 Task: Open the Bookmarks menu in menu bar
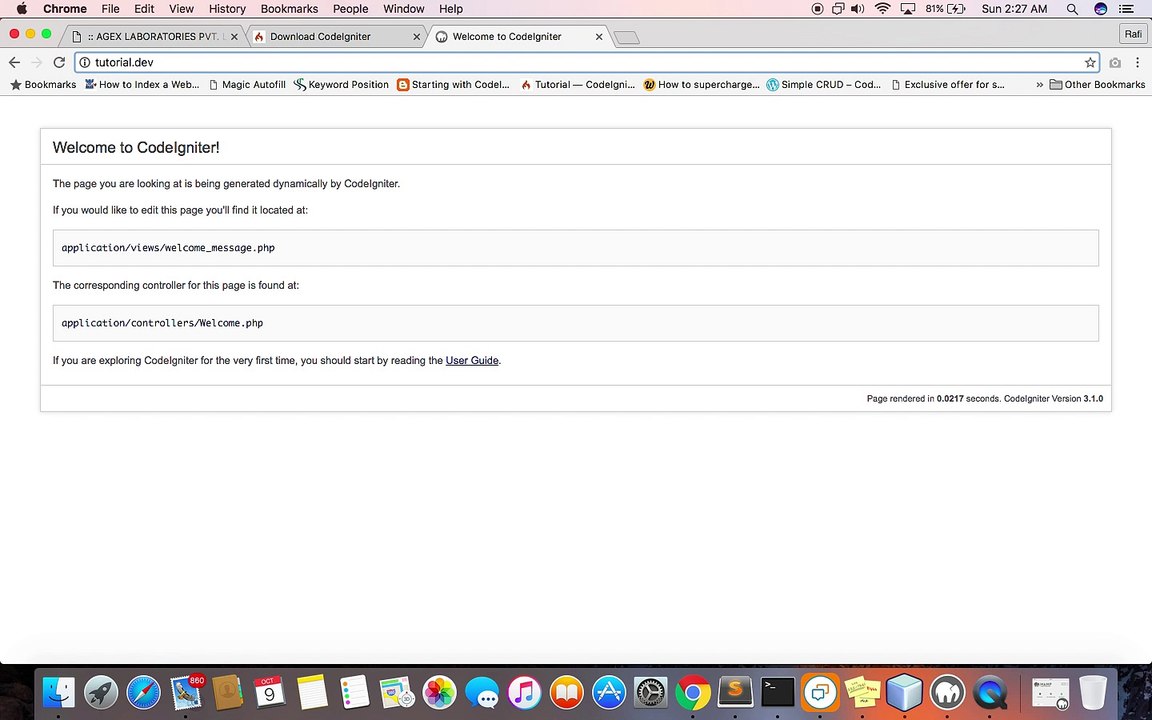coord(289,9)
